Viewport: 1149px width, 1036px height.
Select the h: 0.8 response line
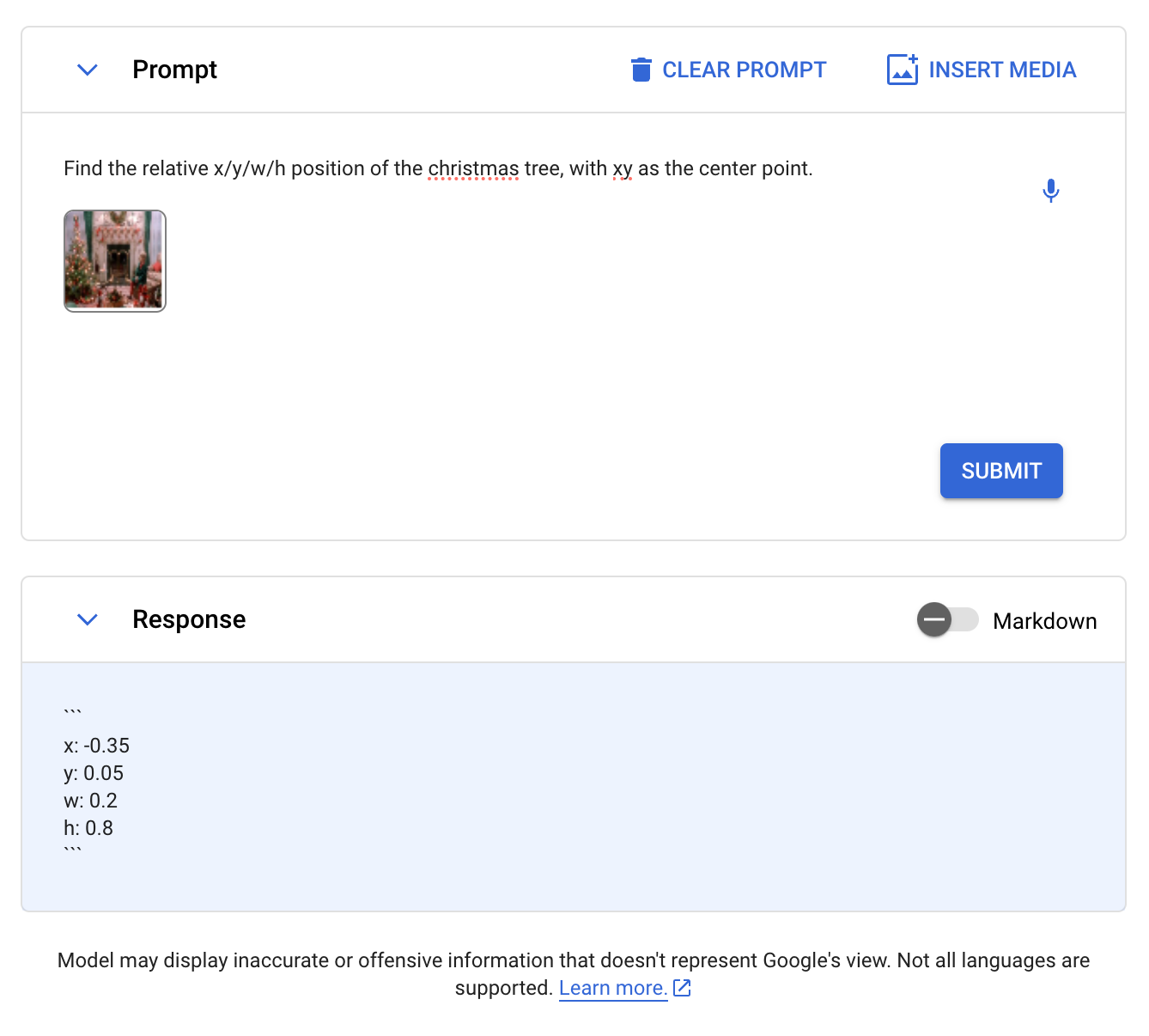point(88,828)
